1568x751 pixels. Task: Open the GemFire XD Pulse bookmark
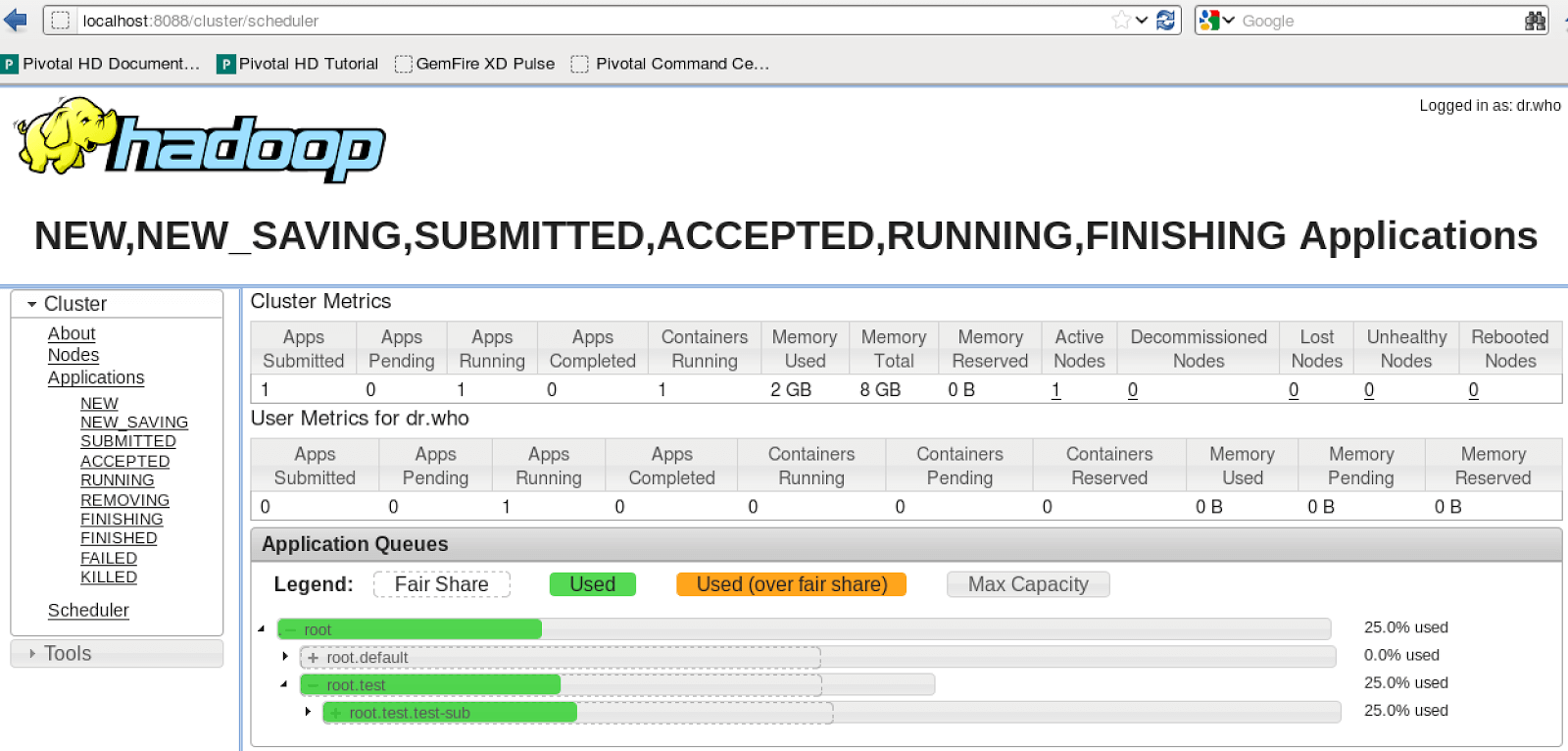click(474, 64)
